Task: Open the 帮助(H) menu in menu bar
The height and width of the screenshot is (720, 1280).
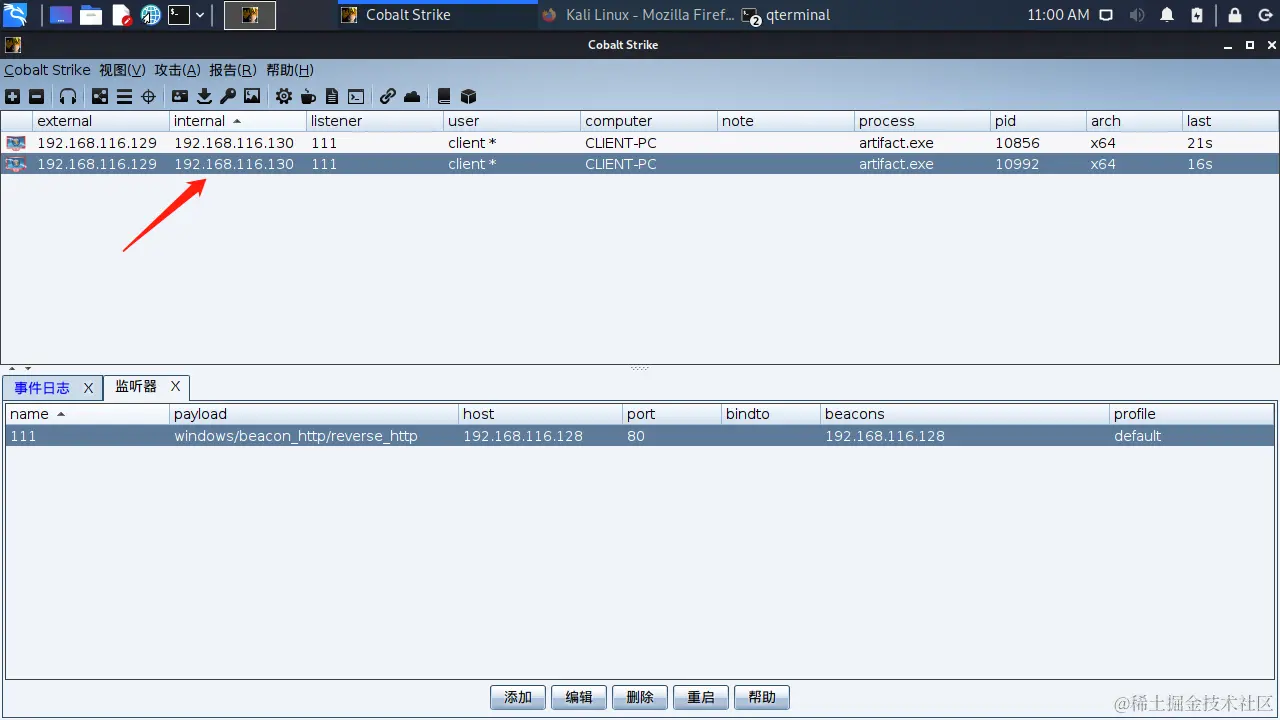Action: 289,70
